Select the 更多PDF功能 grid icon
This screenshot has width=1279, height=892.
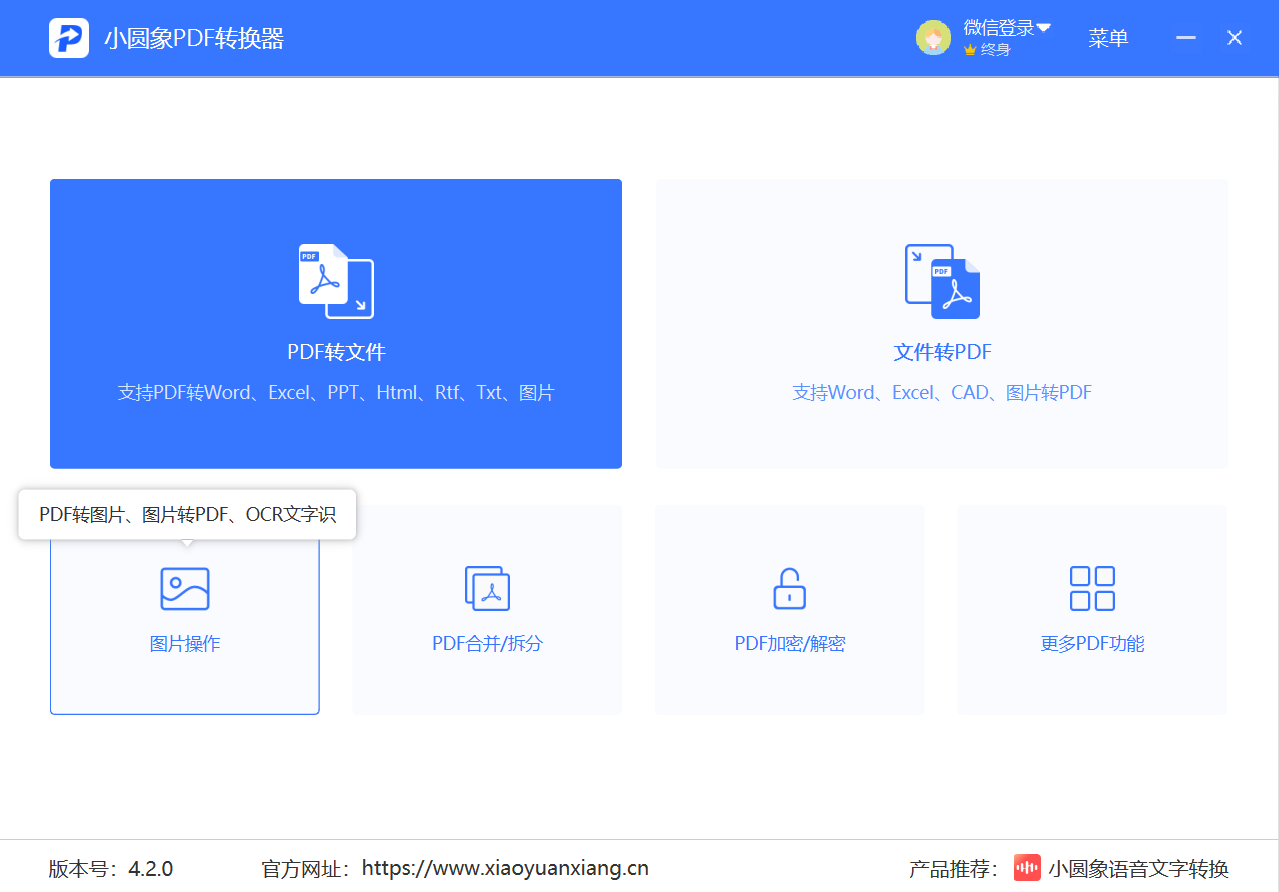coord(1092,588)
